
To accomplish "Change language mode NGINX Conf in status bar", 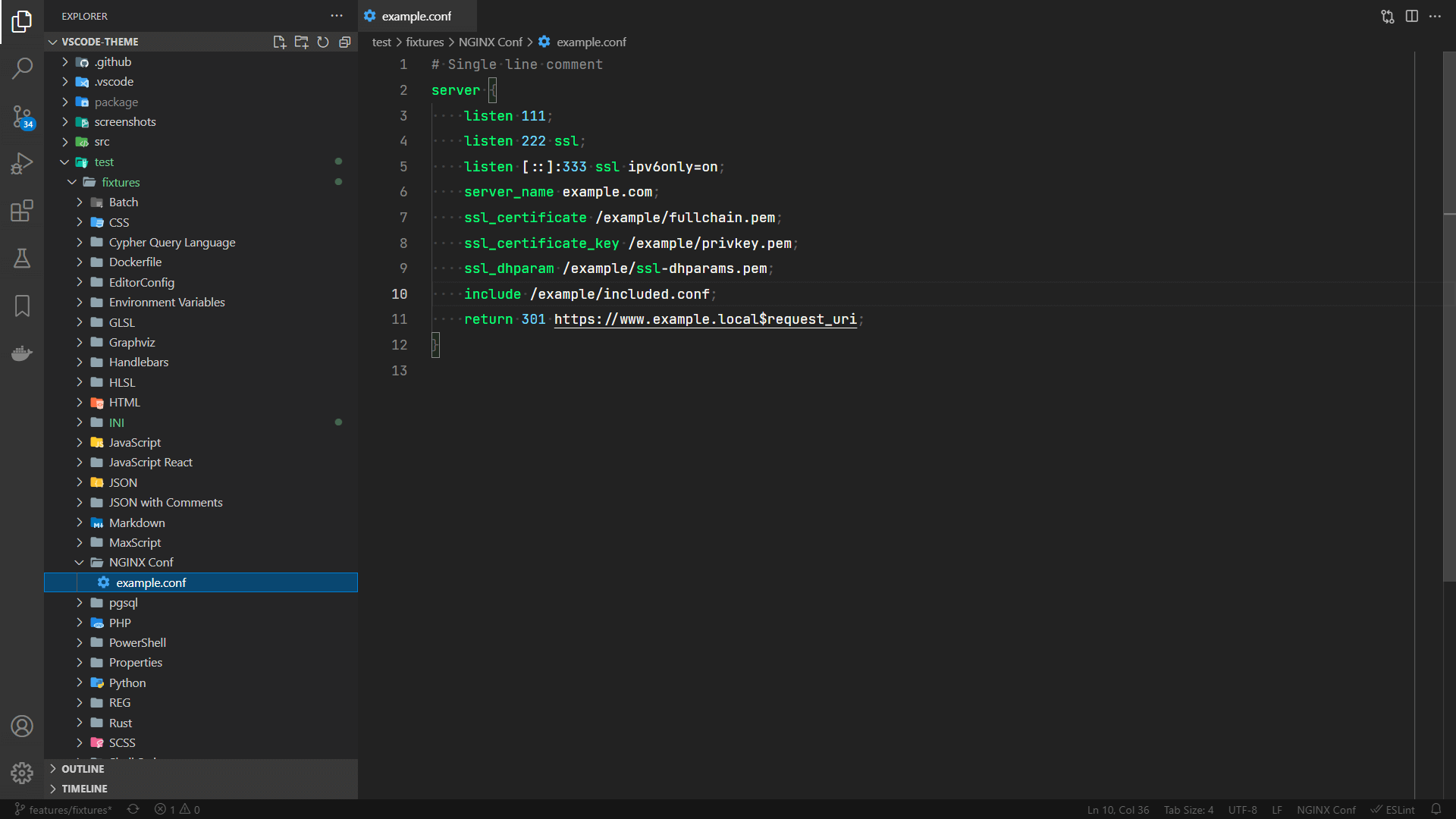I will pyautogui.click(x=1326, y=809).
